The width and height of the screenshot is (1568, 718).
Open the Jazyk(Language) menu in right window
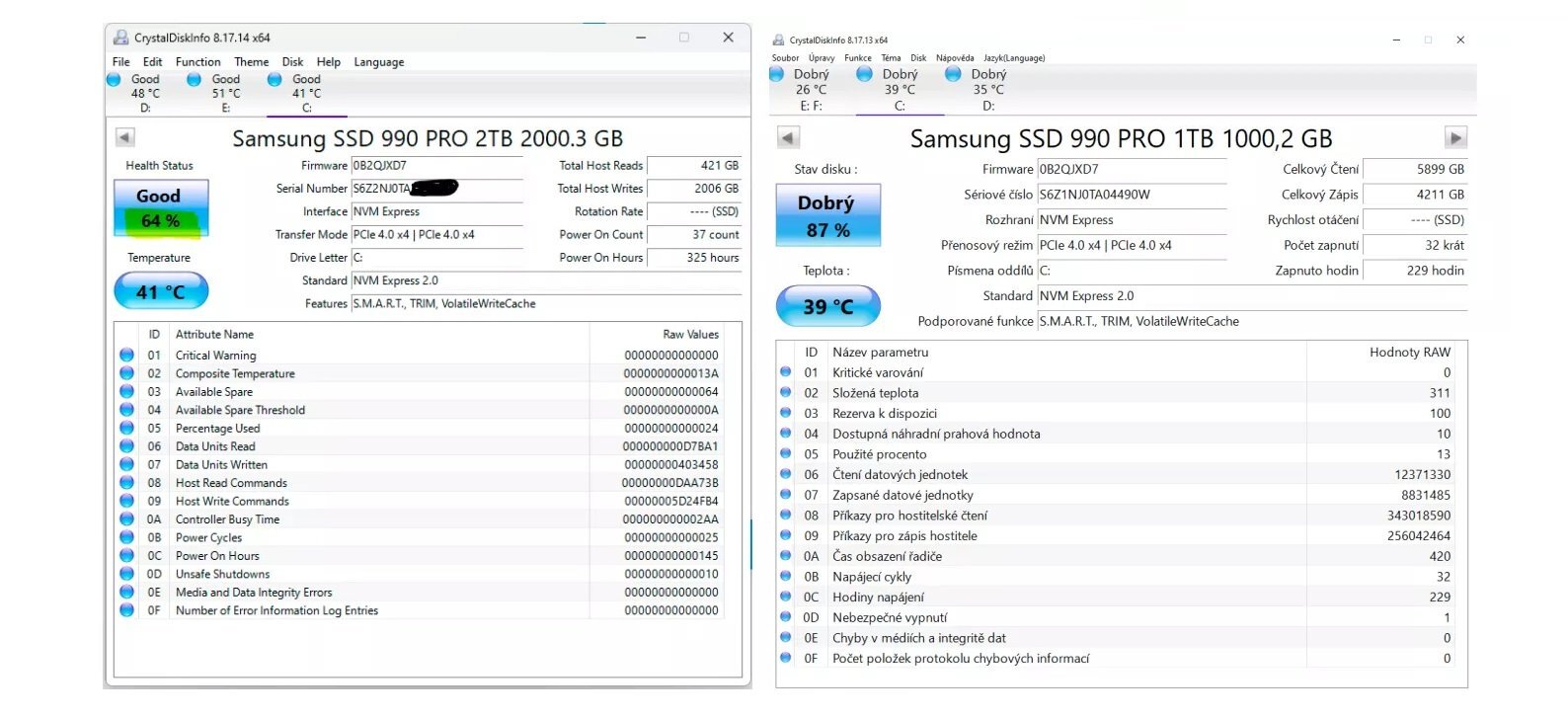[1014, 57]
